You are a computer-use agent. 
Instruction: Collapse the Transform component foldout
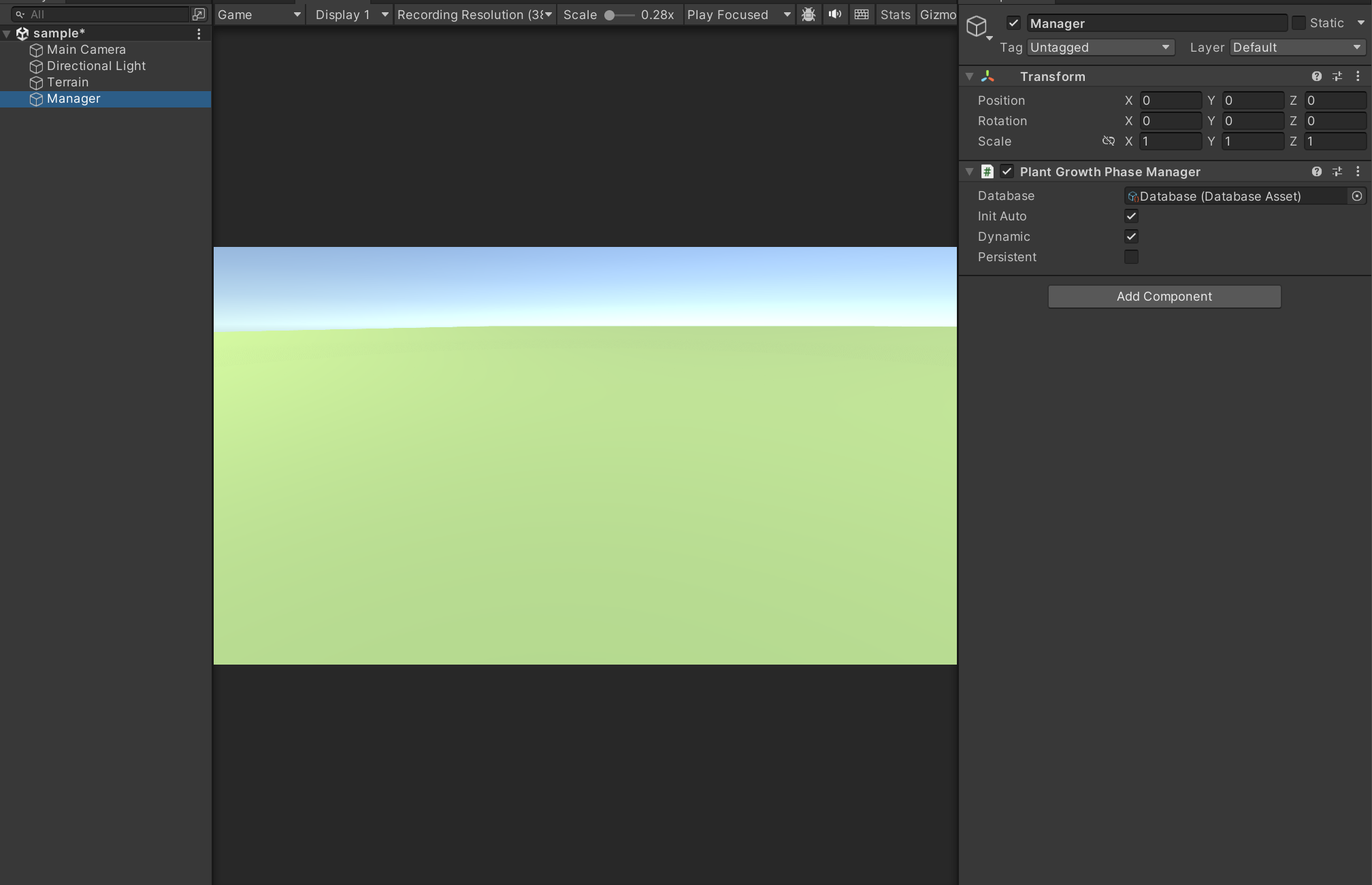970,76
